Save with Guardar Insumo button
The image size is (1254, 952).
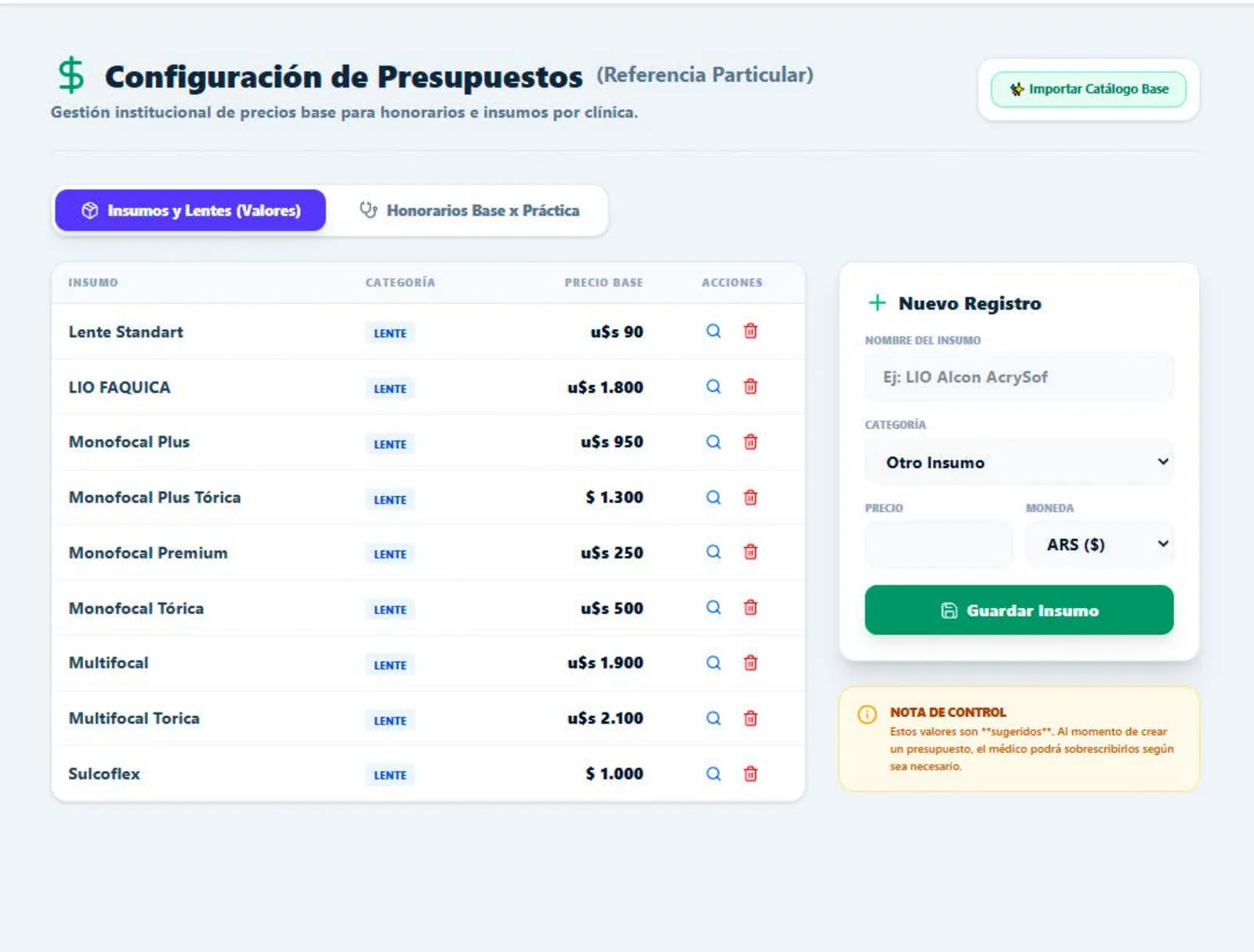pyautogui.click(x=1019, y=610)
